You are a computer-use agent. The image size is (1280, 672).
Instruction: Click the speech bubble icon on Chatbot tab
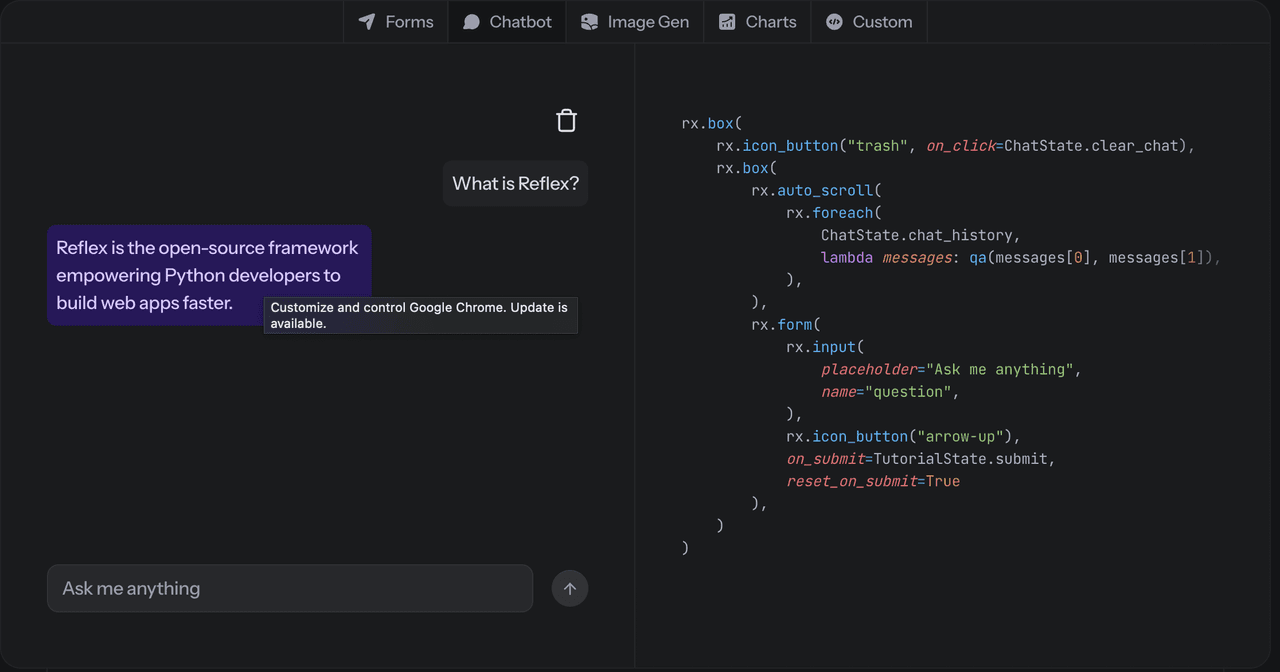471,22
